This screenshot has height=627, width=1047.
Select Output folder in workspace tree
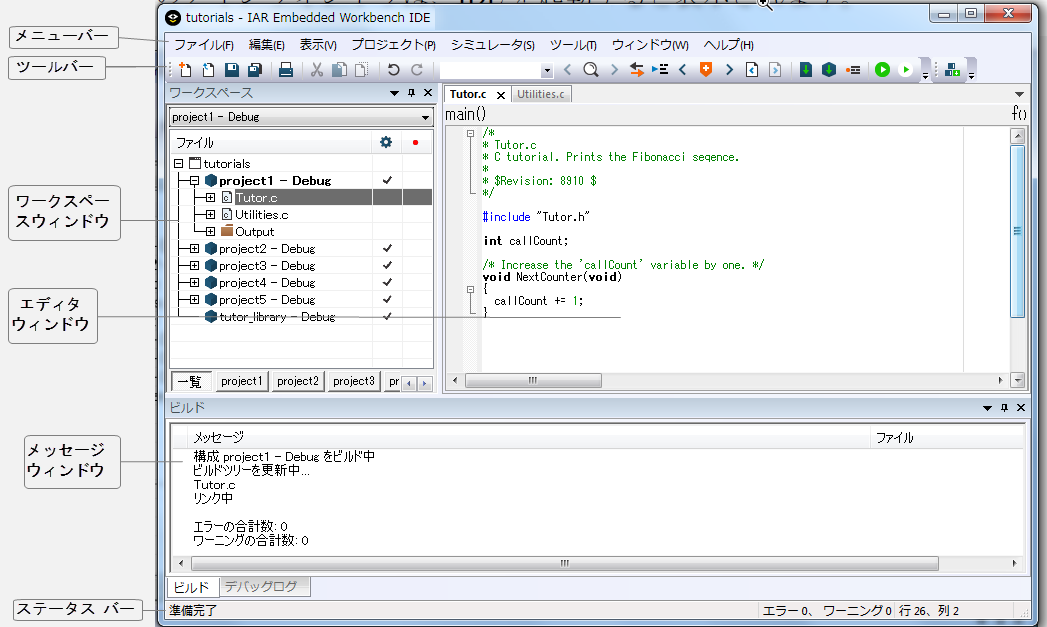254,232
